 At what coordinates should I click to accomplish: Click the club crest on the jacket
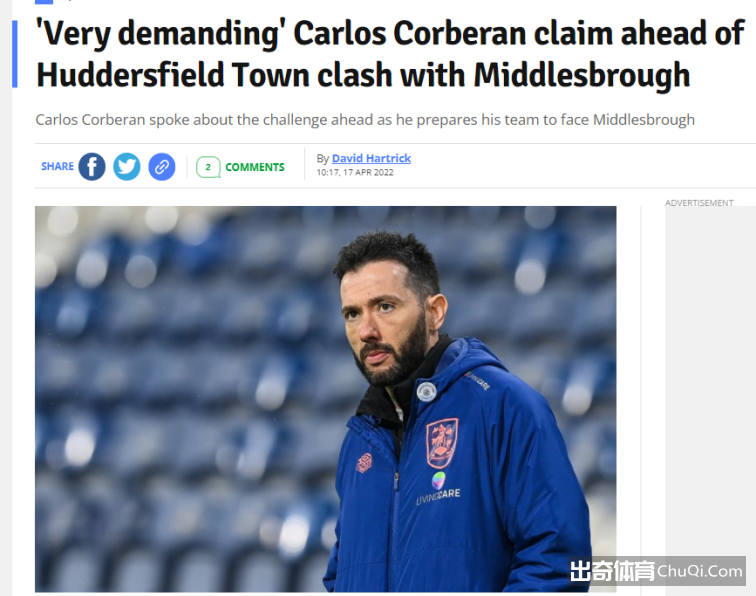442,443
